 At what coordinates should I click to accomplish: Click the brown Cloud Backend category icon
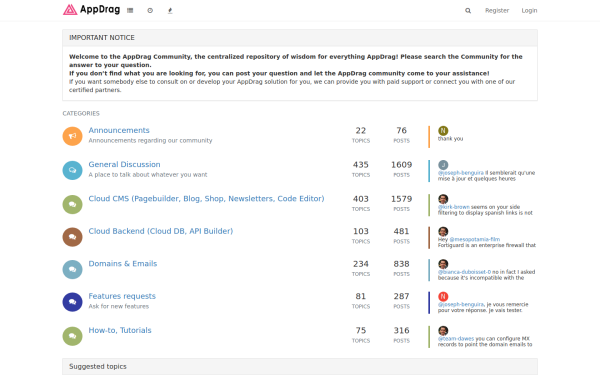72,237
